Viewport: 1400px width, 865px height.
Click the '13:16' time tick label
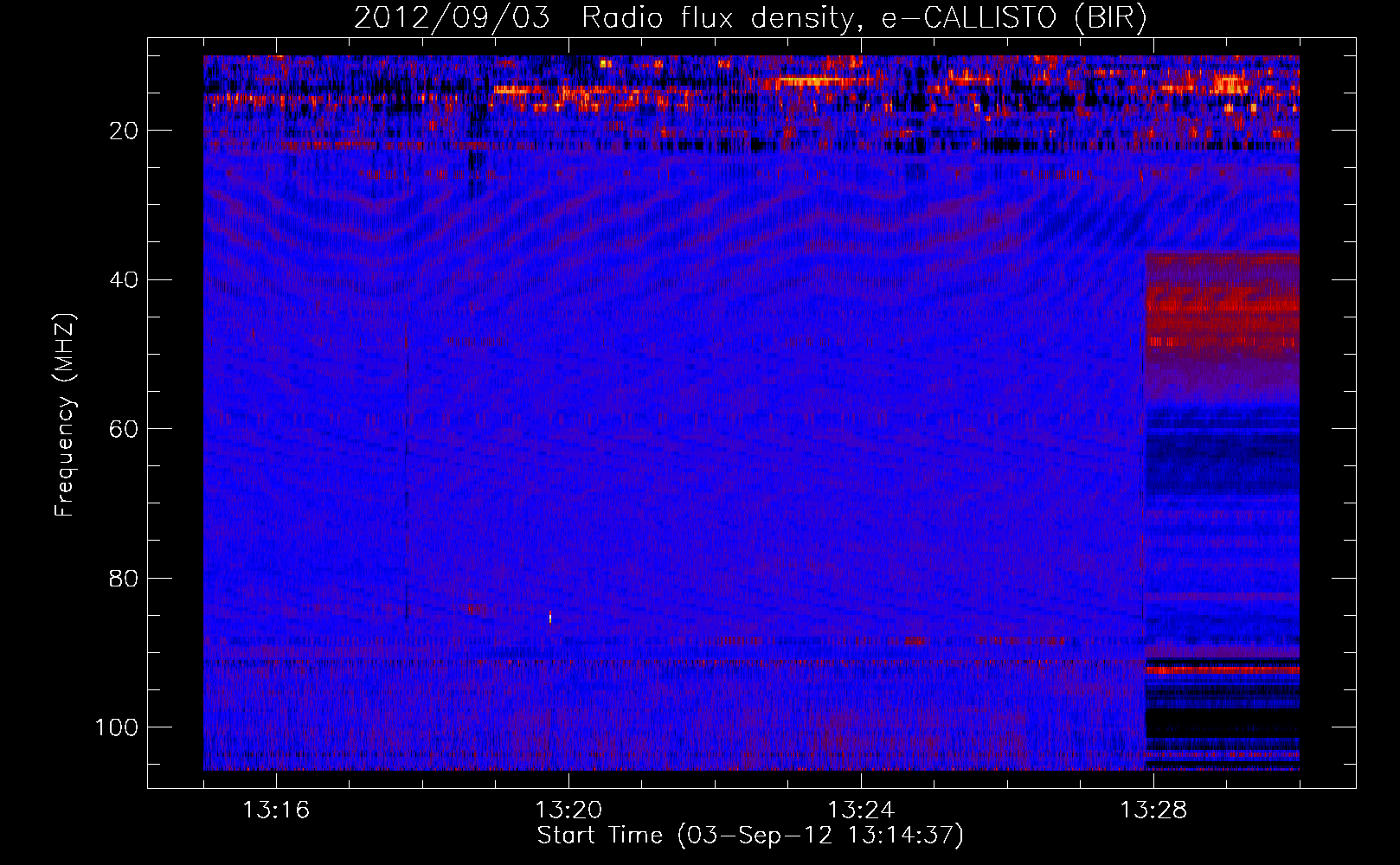tap(276, 811)
